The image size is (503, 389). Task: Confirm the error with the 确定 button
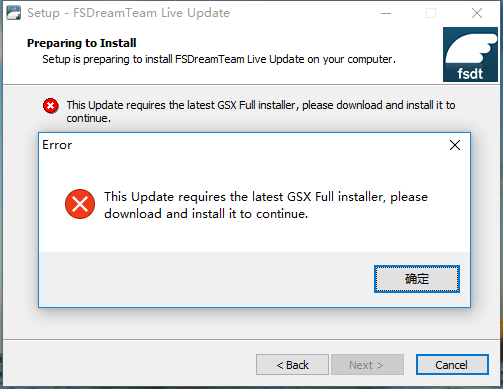[x=417, y=279]
